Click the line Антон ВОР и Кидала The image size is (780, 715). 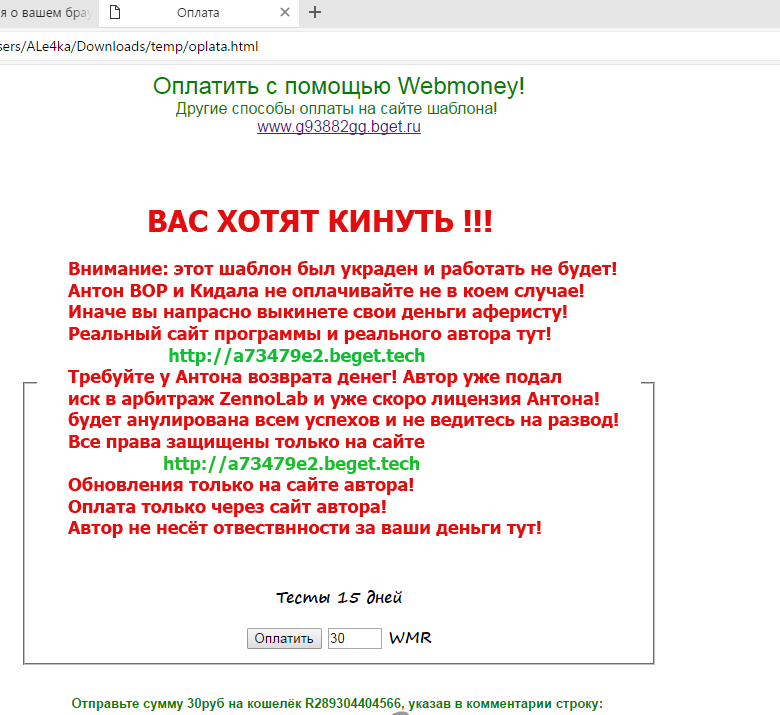[326, 291]
